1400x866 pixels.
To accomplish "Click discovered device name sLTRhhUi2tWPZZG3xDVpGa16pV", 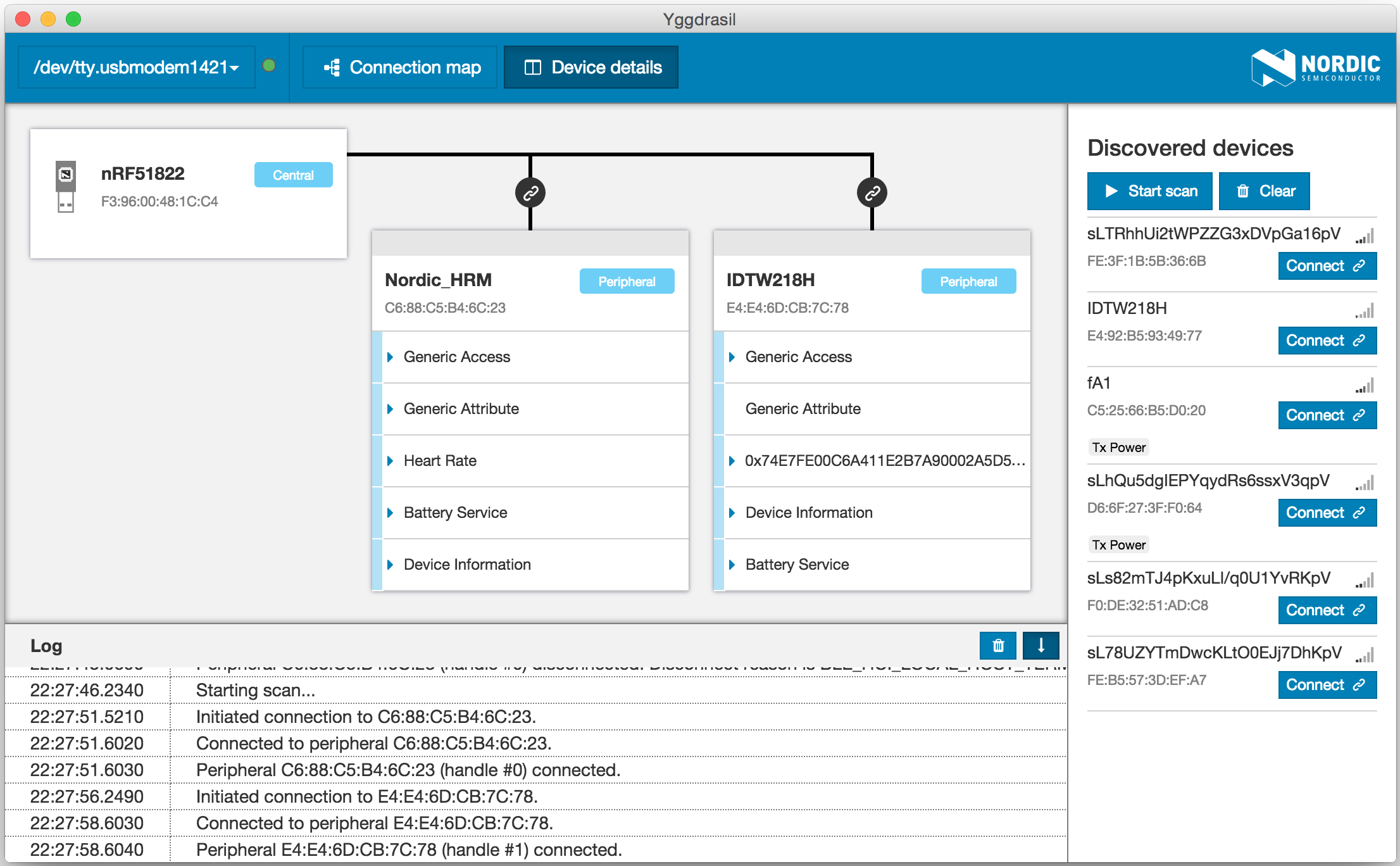I will pos(1213,234).
